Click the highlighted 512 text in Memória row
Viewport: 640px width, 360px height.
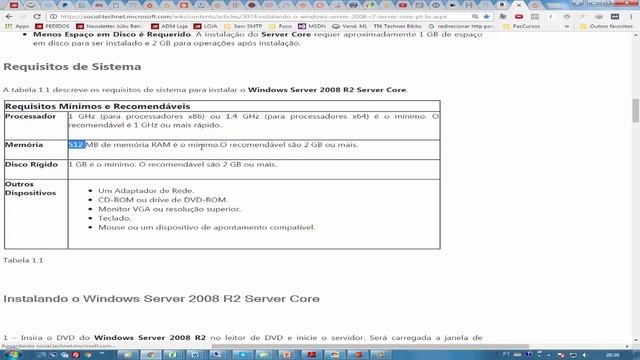(76, 144)
